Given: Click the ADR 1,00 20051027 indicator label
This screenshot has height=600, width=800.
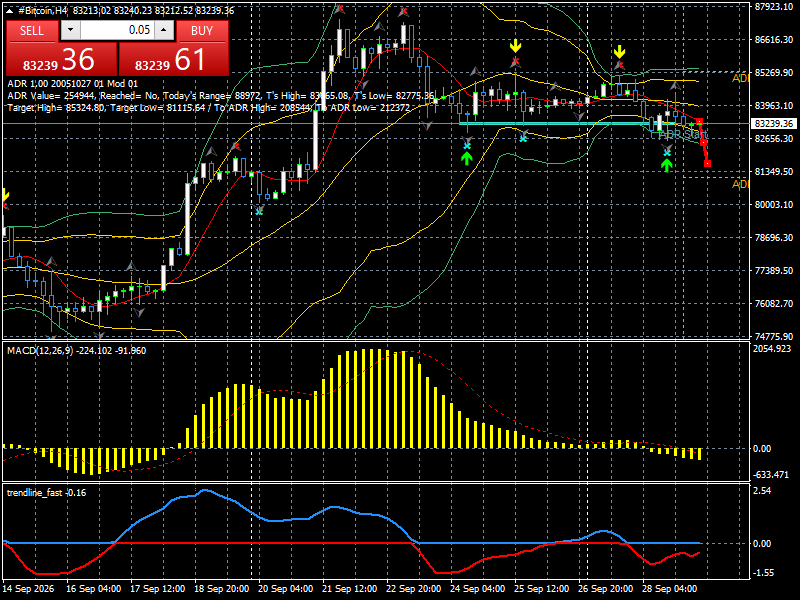Looking at the screenshot, I should (x=72, y=84).
